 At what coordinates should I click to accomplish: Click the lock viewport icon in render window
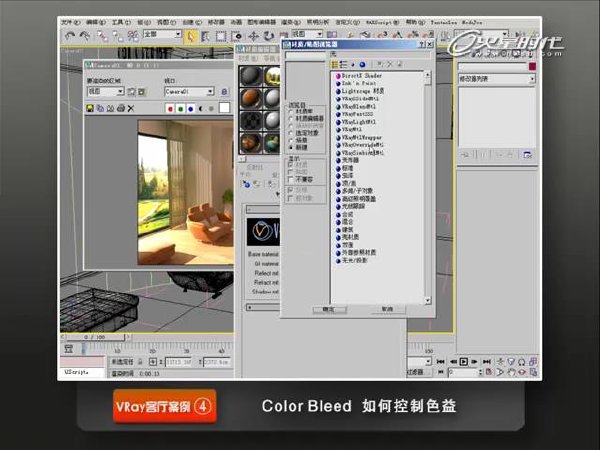tap(225, 92)
